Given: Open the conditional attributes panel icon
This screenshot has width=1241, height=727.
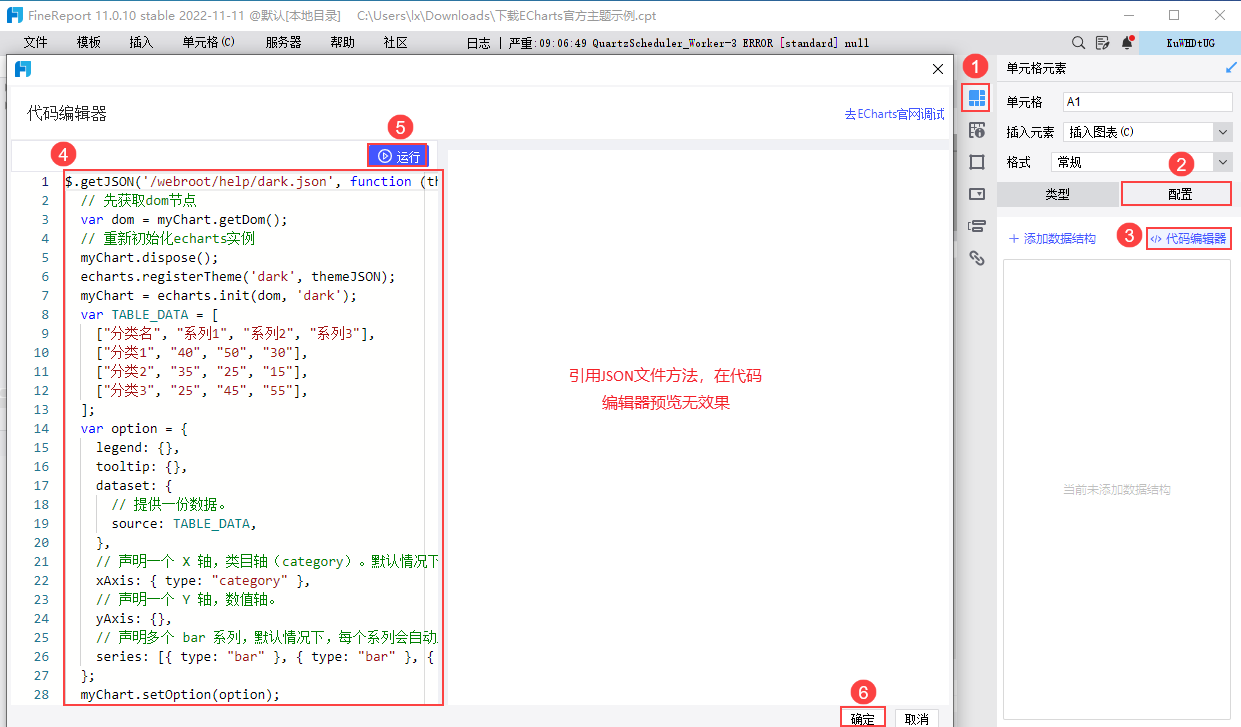Looking at the screenshot, I should click(977, 226).
